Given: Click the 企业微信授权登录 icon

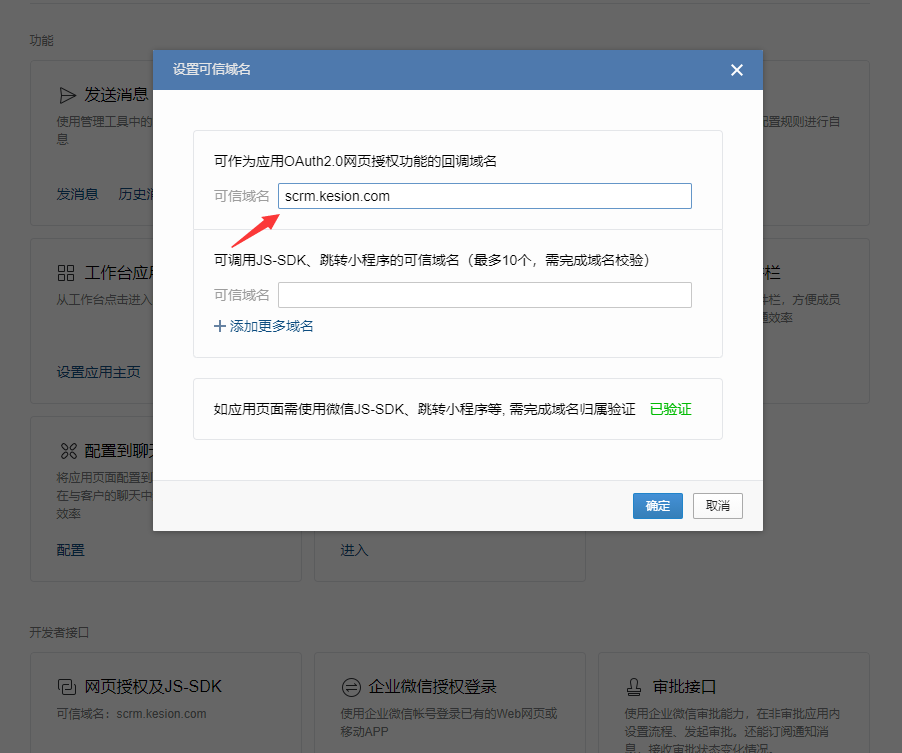Looking at the screenshot, I should coord(351,687).
